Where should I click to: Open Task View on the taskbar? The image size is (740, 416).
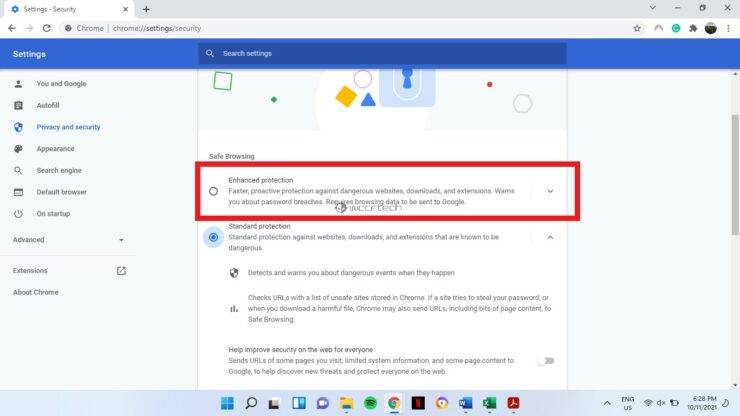(x=274, y=403)
